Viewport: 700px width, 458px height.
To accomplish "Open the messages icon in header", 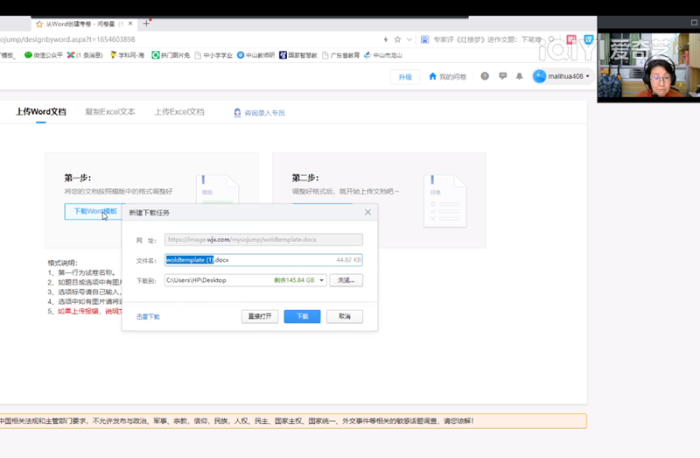I will coord(502,76).
